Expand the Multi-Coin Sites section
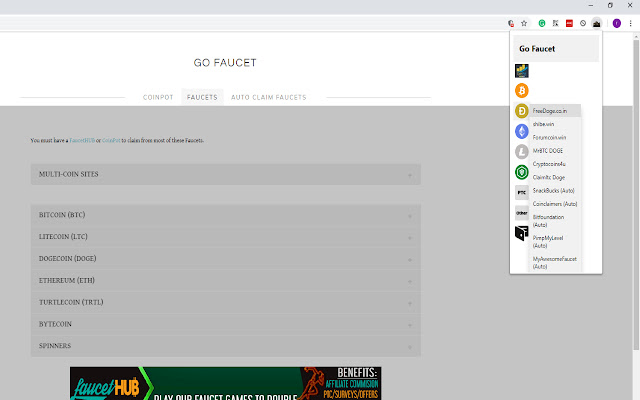This screenshot has width=640, height=400. point(225,175)
